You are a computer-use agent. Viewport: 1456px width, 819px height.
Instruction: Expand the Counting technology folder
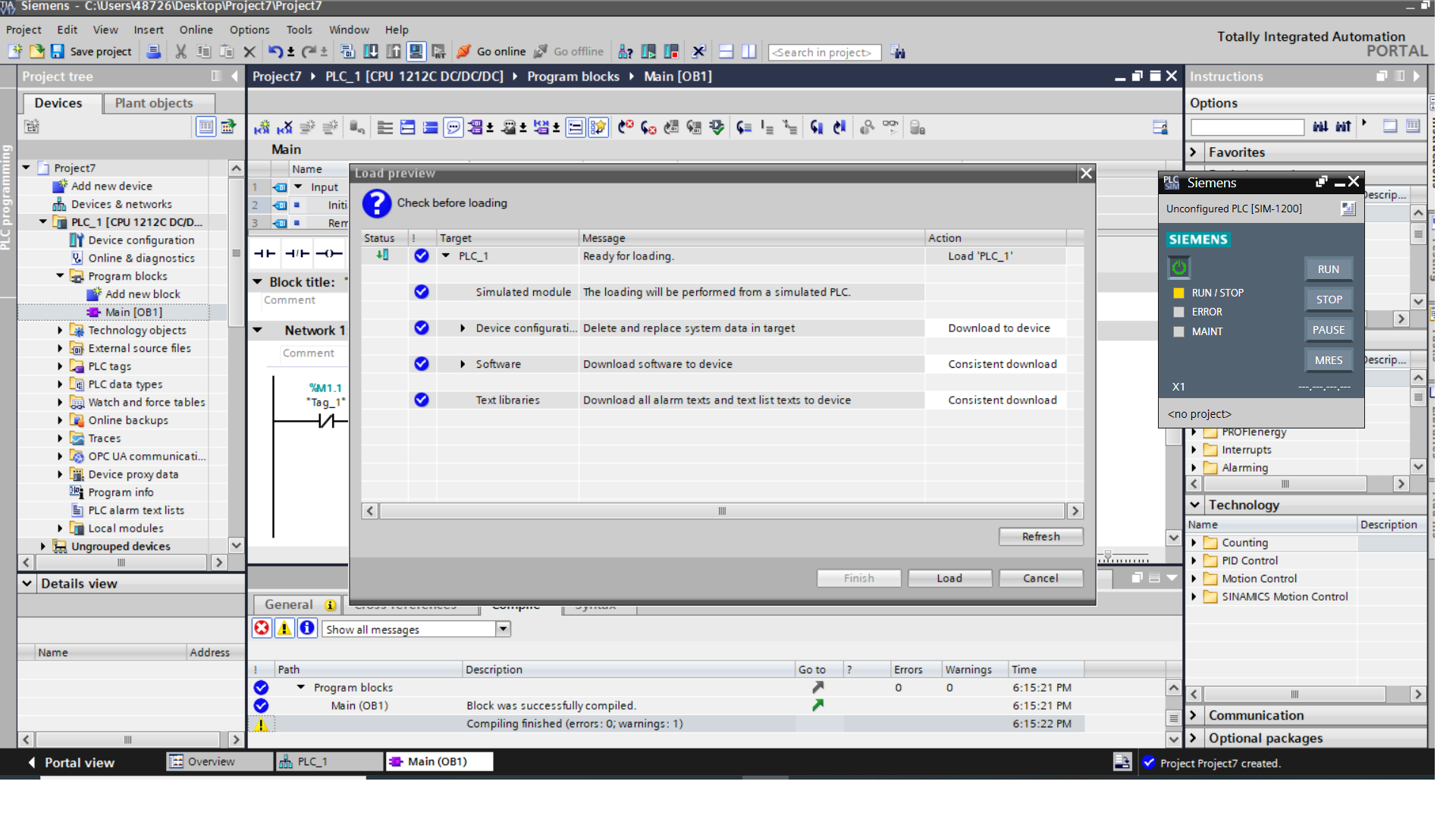click(1194, 543)
